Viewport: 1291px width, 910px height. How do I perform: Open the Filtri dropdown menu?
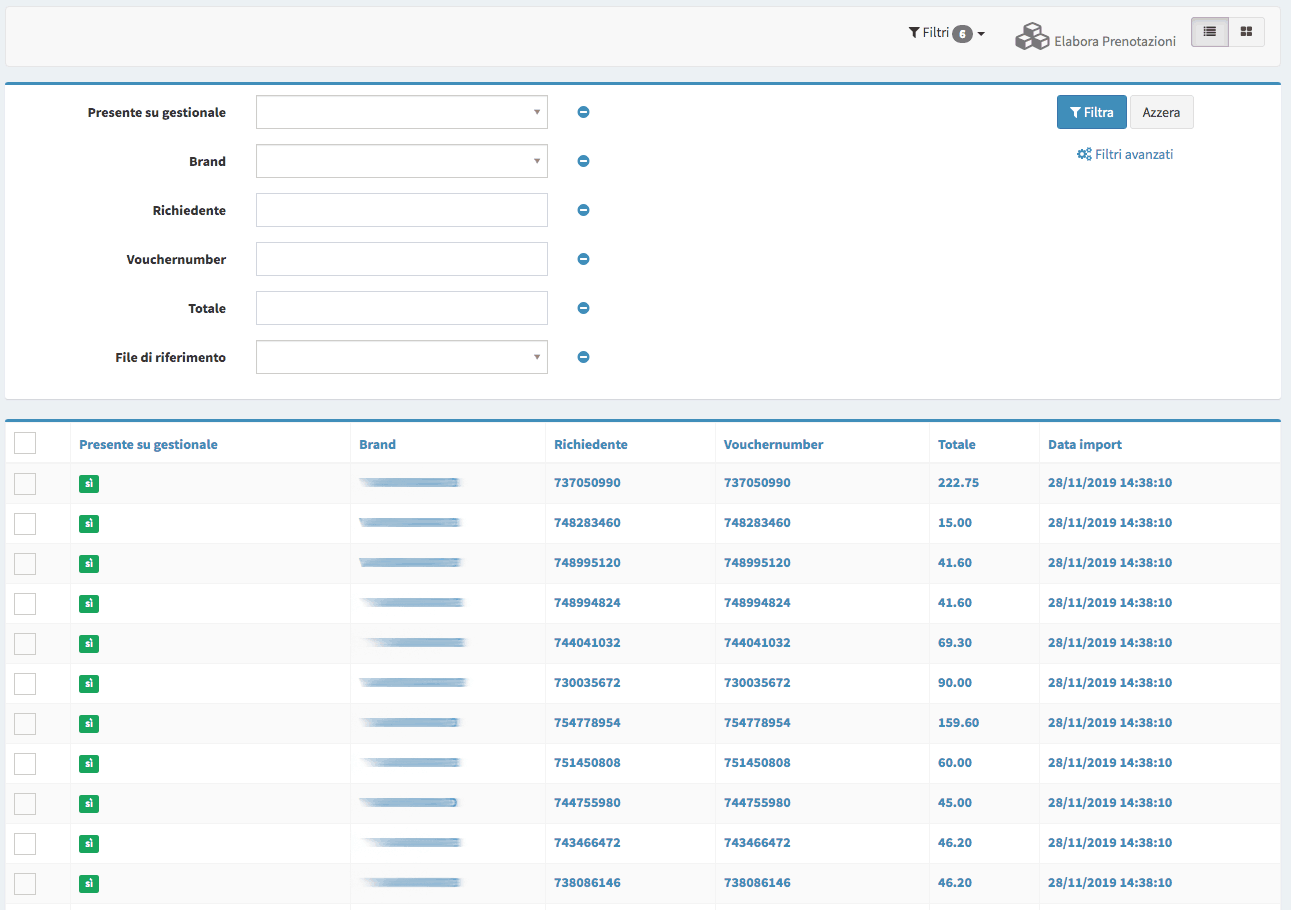click(x=946, y=33)
